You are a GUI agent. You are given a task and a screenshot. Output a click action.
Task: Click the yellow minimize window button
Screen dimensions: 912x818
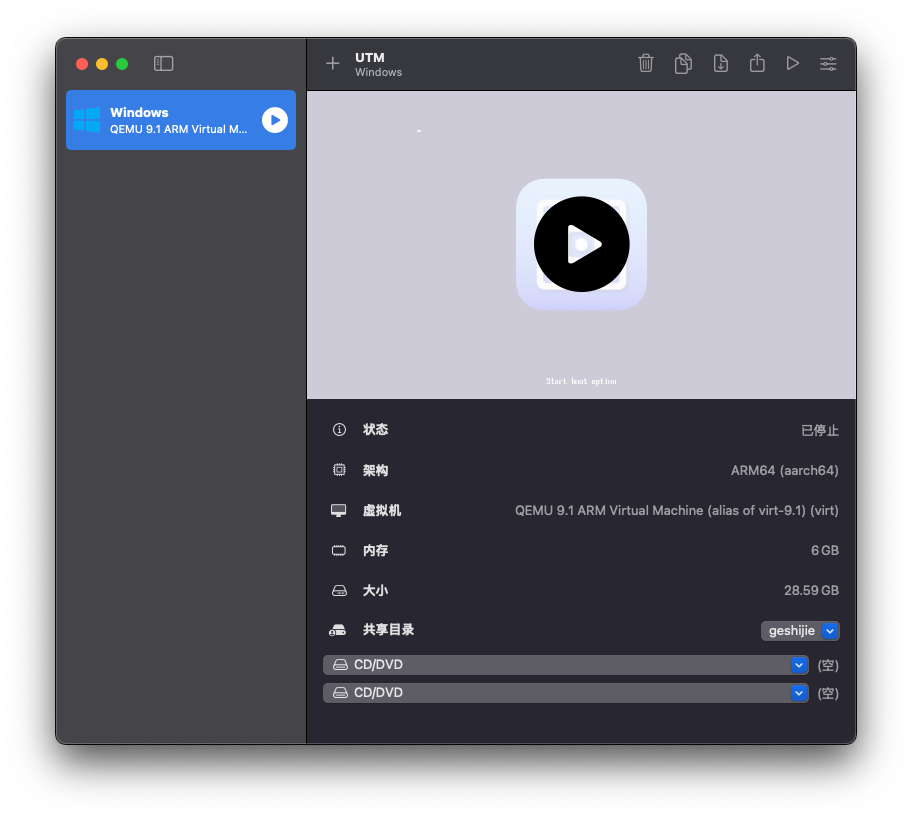tap(102, 64)
